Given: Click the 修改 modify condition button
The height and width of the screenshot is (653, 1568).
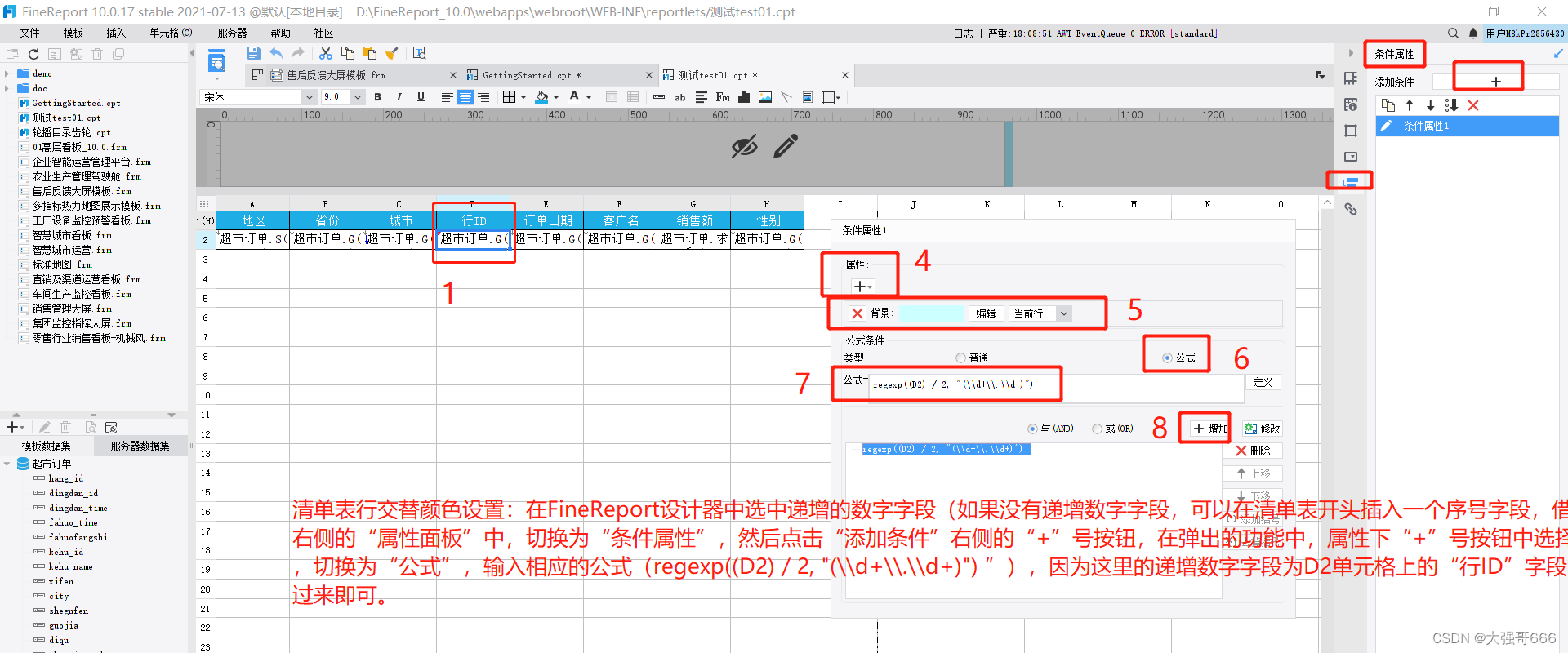Looking at the screenshot, I should point(1262,429).
